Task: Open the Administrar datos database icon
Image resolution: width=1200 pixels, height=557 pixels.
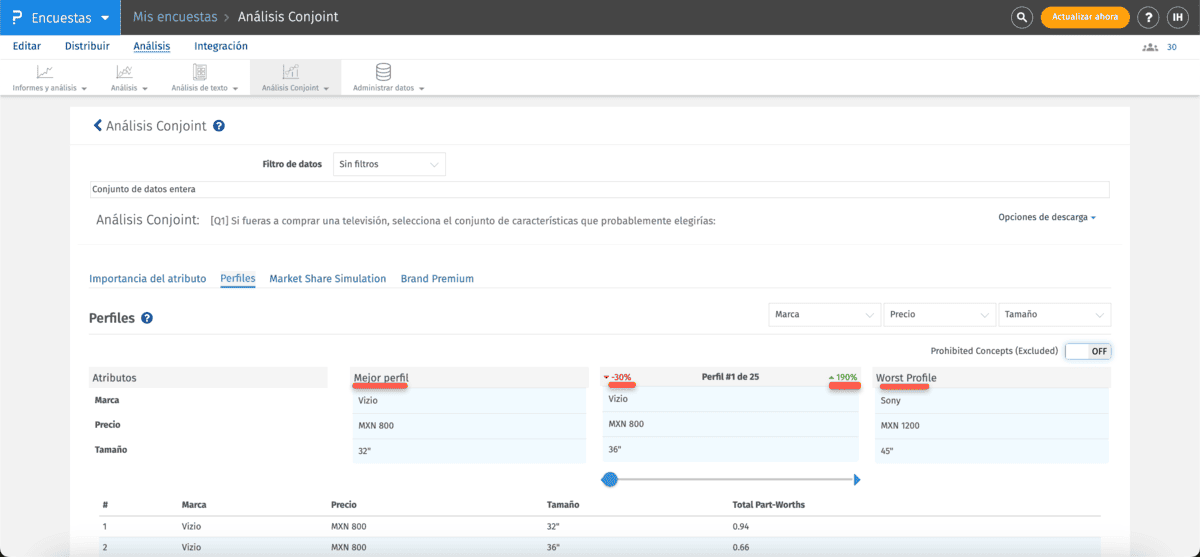Action: (x=383, y=72)
